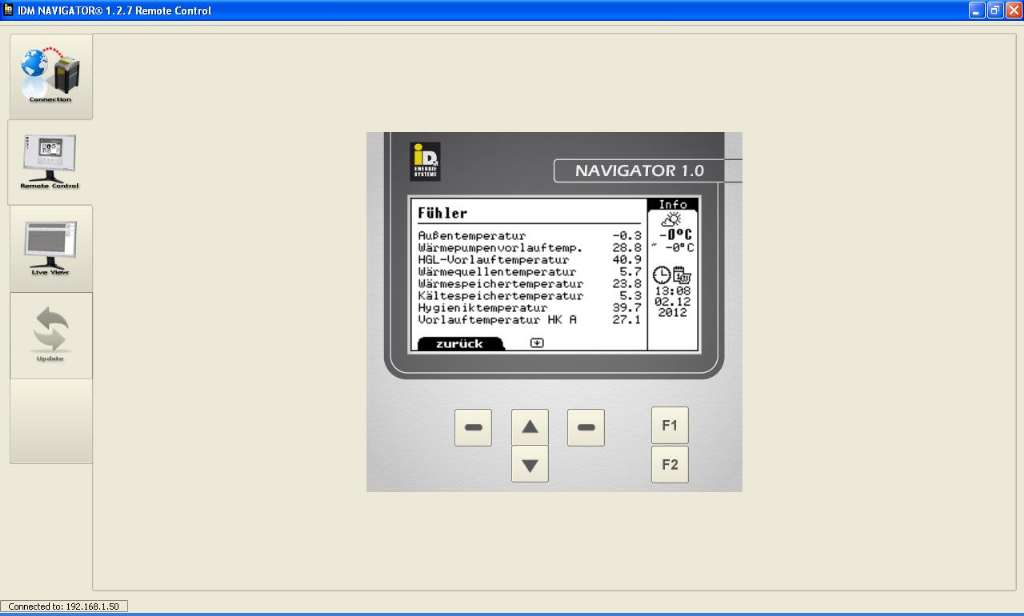Click the clock icon in Info panel

tap(662, 275)
